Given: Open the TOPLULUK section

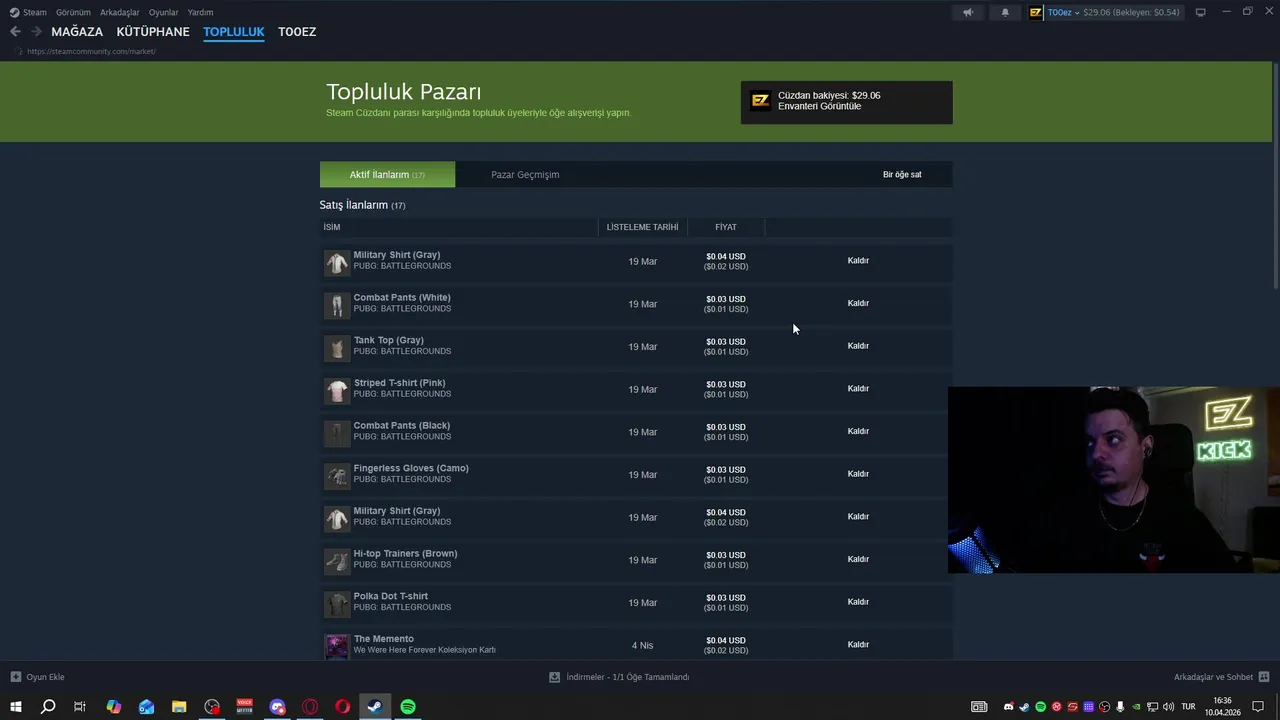Looking at the screenshot, I should [x=234, y=32].
